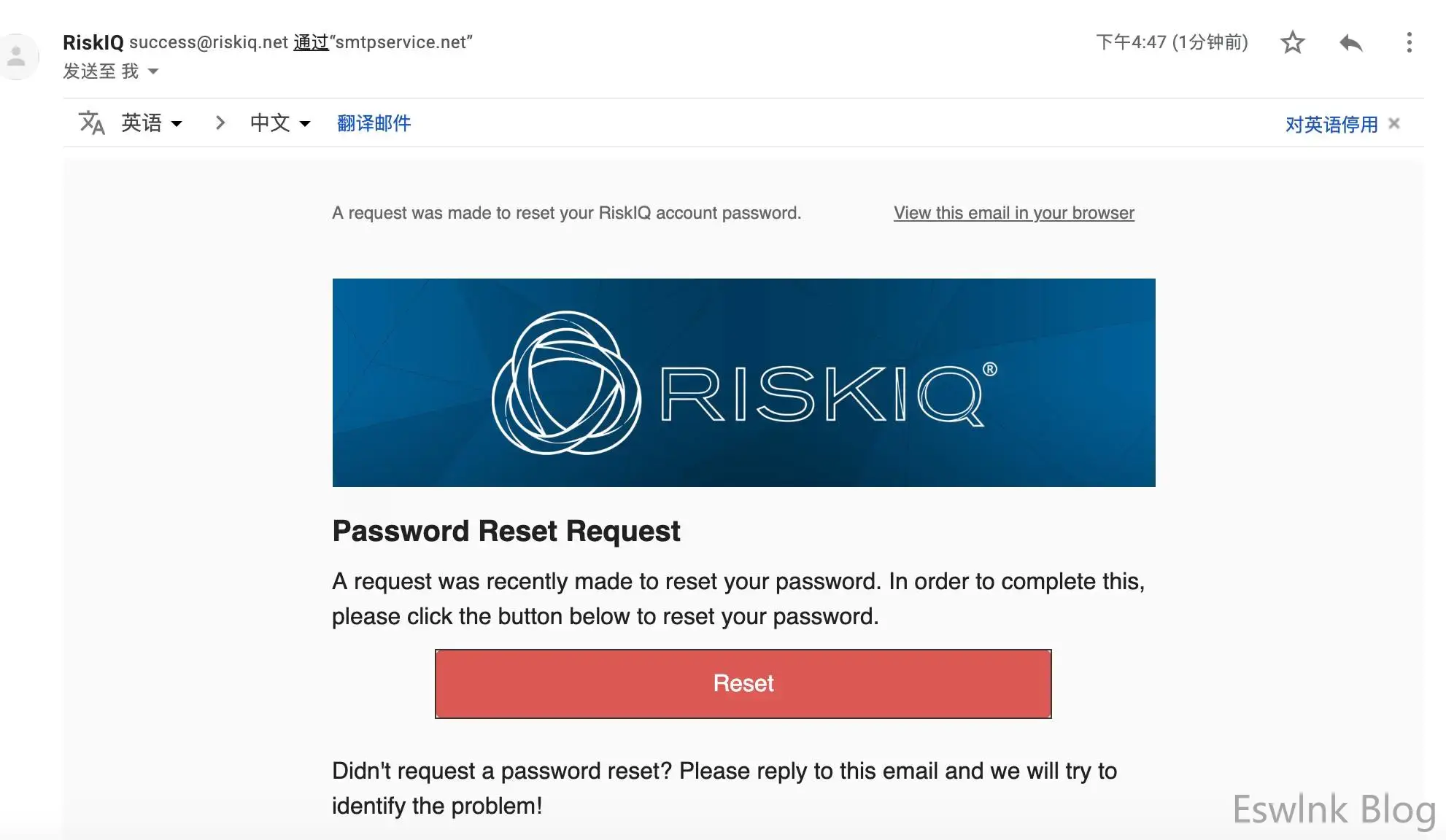
Task: Click the sender avatar icon
Action: point(16,56)
